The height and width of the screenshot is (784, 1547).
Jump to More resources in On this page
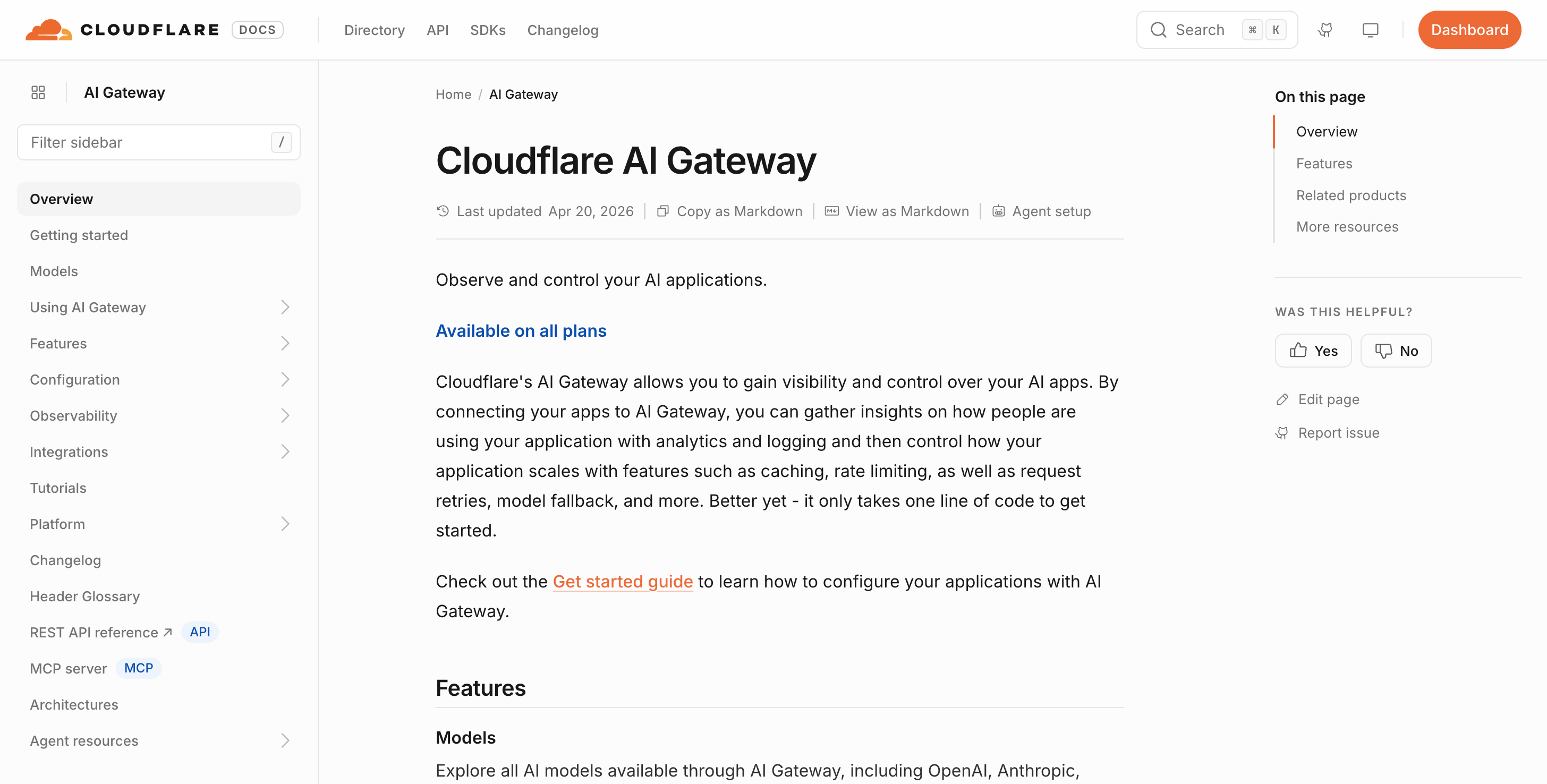1347,227
